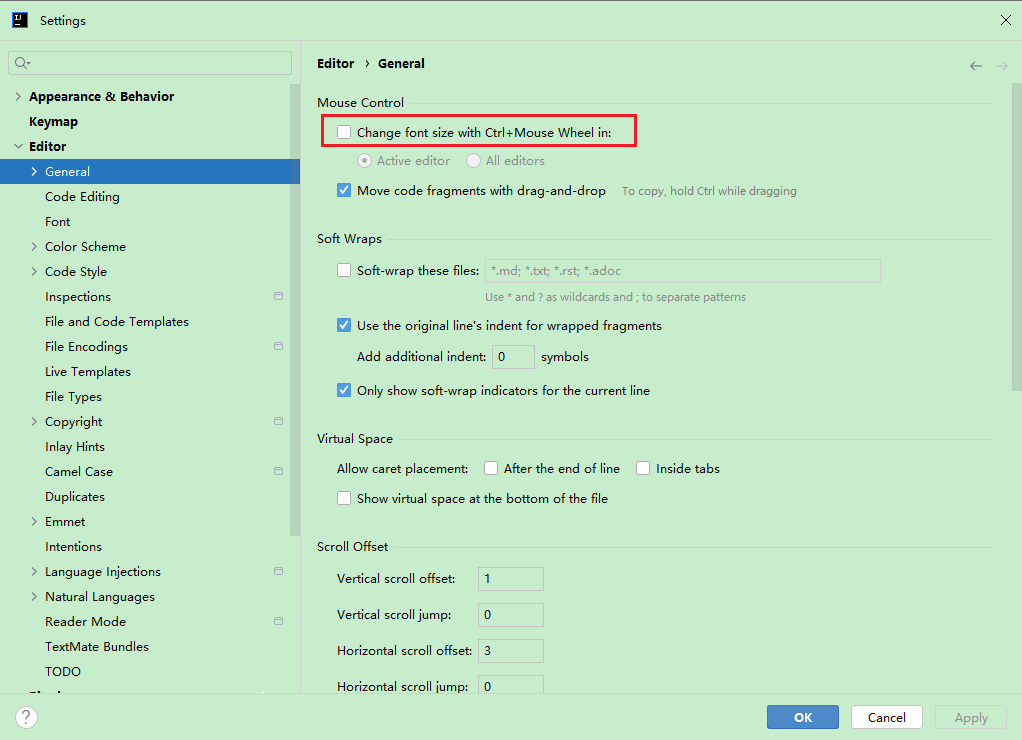Enable Soft-wrap these files checkbox
This screenshot has height=740, width=1022.
(x=344, y=270)
